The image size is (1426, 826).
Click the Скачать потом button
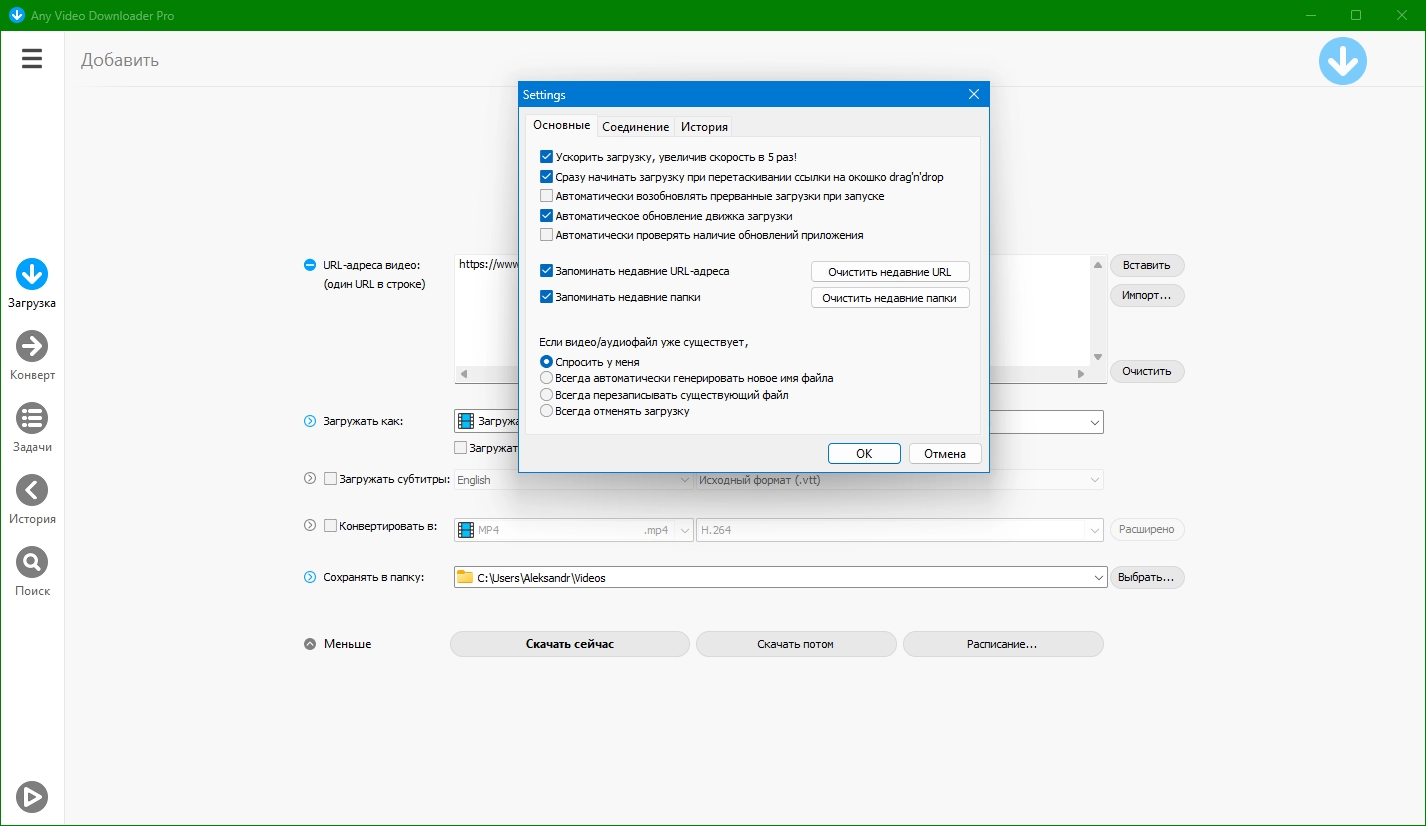pyautogui.click(x=796, y=644)
